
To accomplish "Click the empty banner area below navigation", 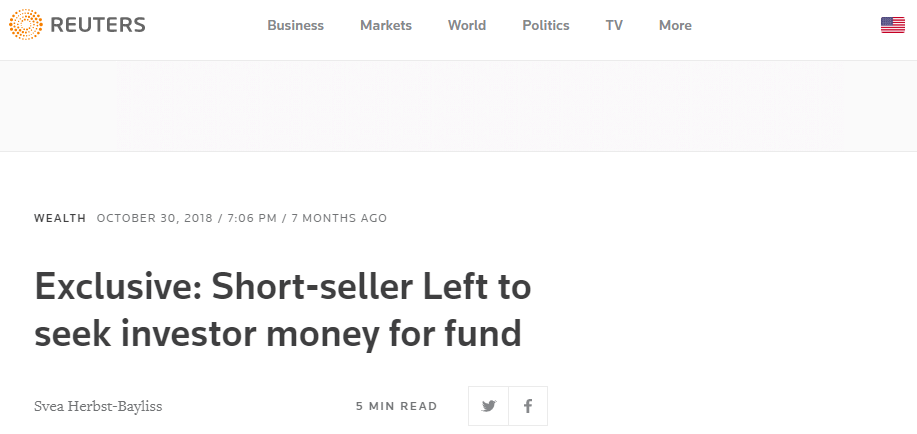I will (458, 105).
